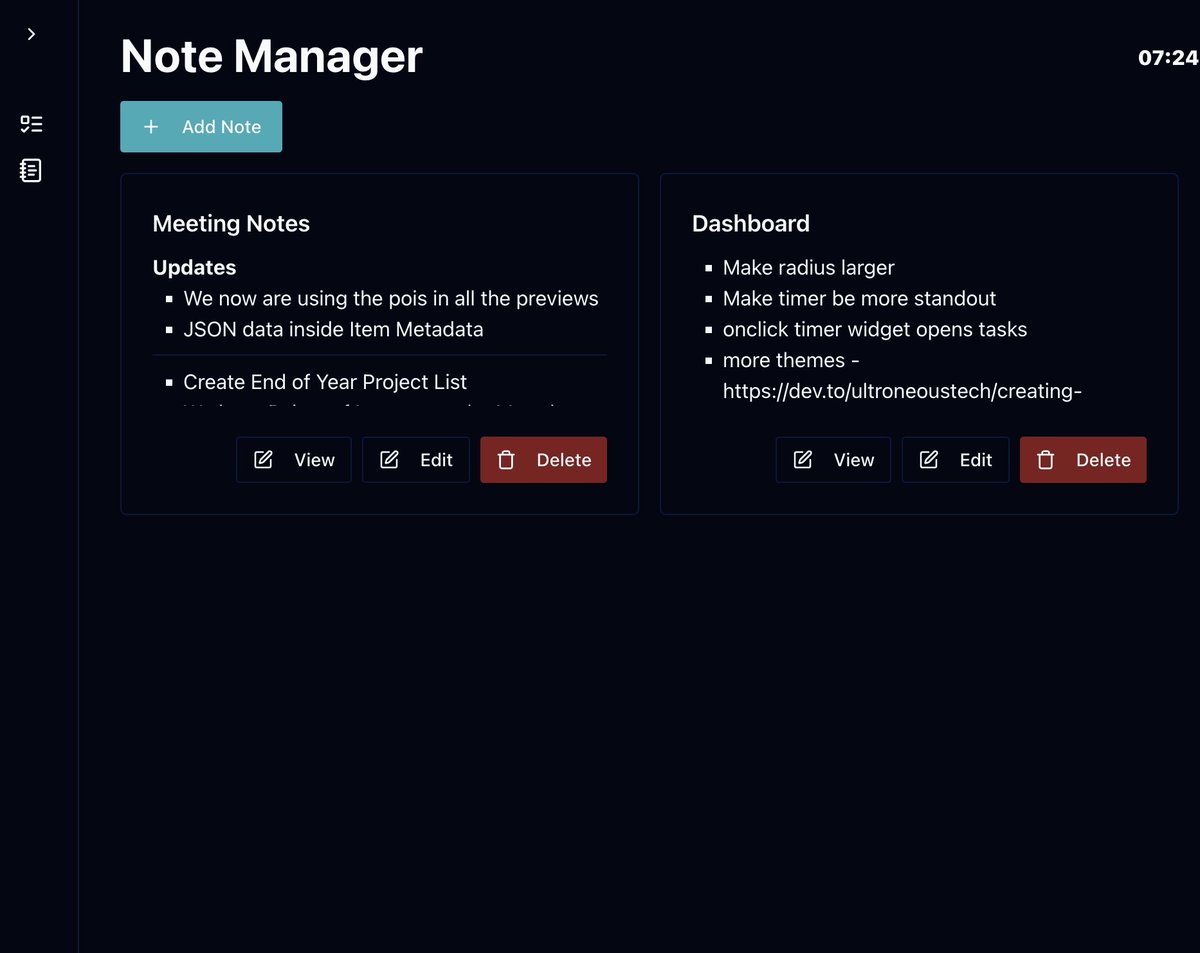Click 'Create End of Year Project List'
The width and height of the screenshot is (1200, 953).
point(325,382)
